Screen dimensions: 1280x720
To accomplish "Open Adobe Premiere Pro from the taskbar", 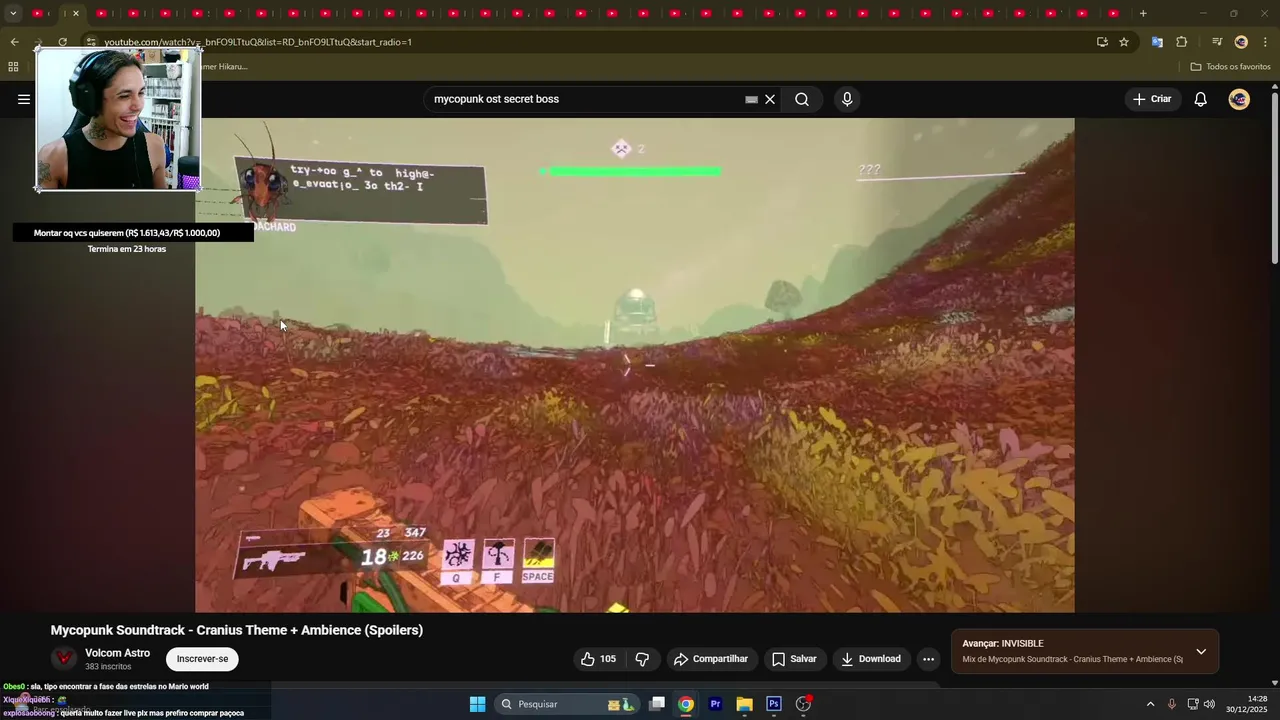I will tap(715, 704).
